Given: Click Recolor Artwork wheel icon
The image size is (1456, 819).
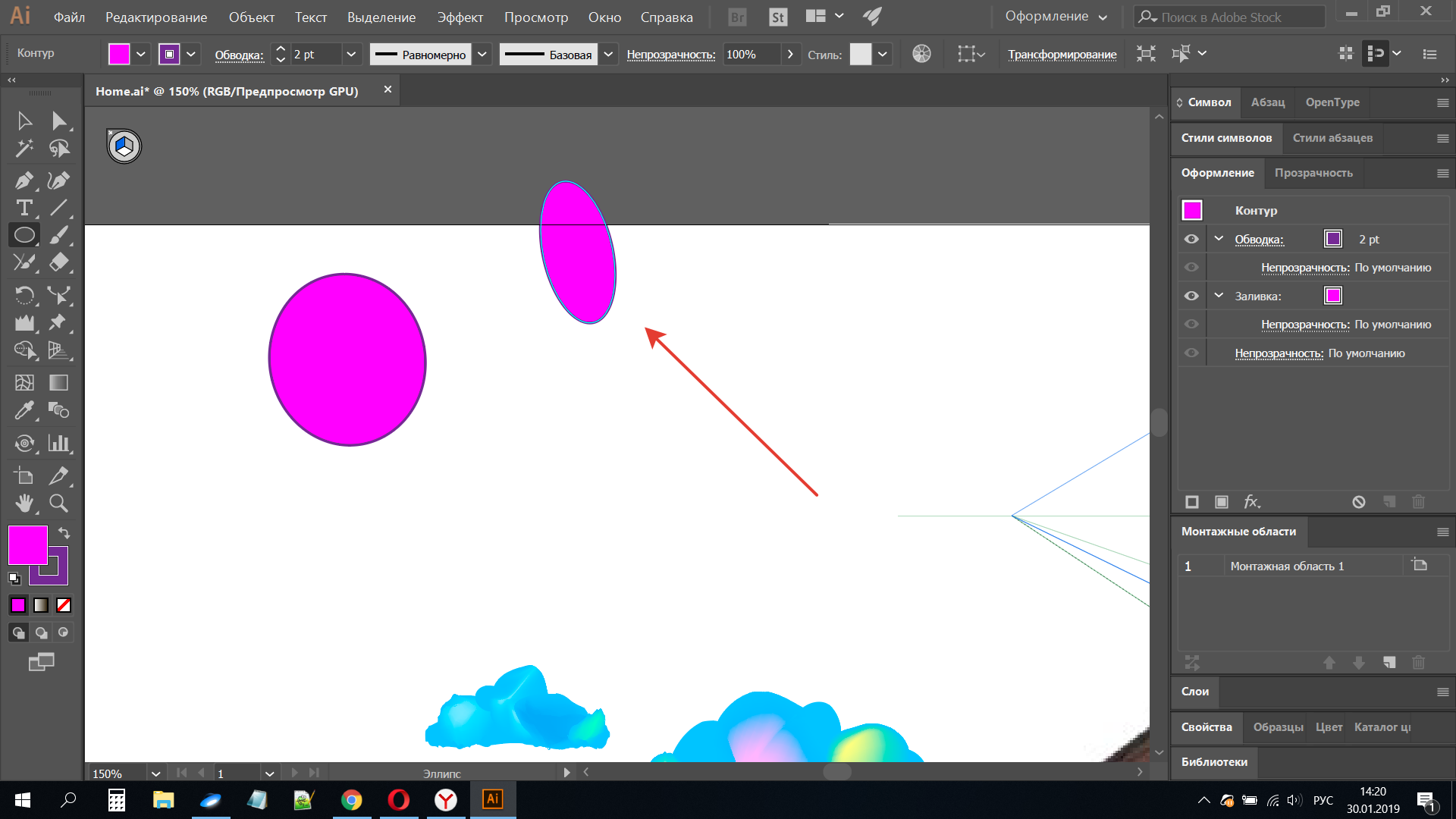Looking at the screenshot, I should (921, 54).
